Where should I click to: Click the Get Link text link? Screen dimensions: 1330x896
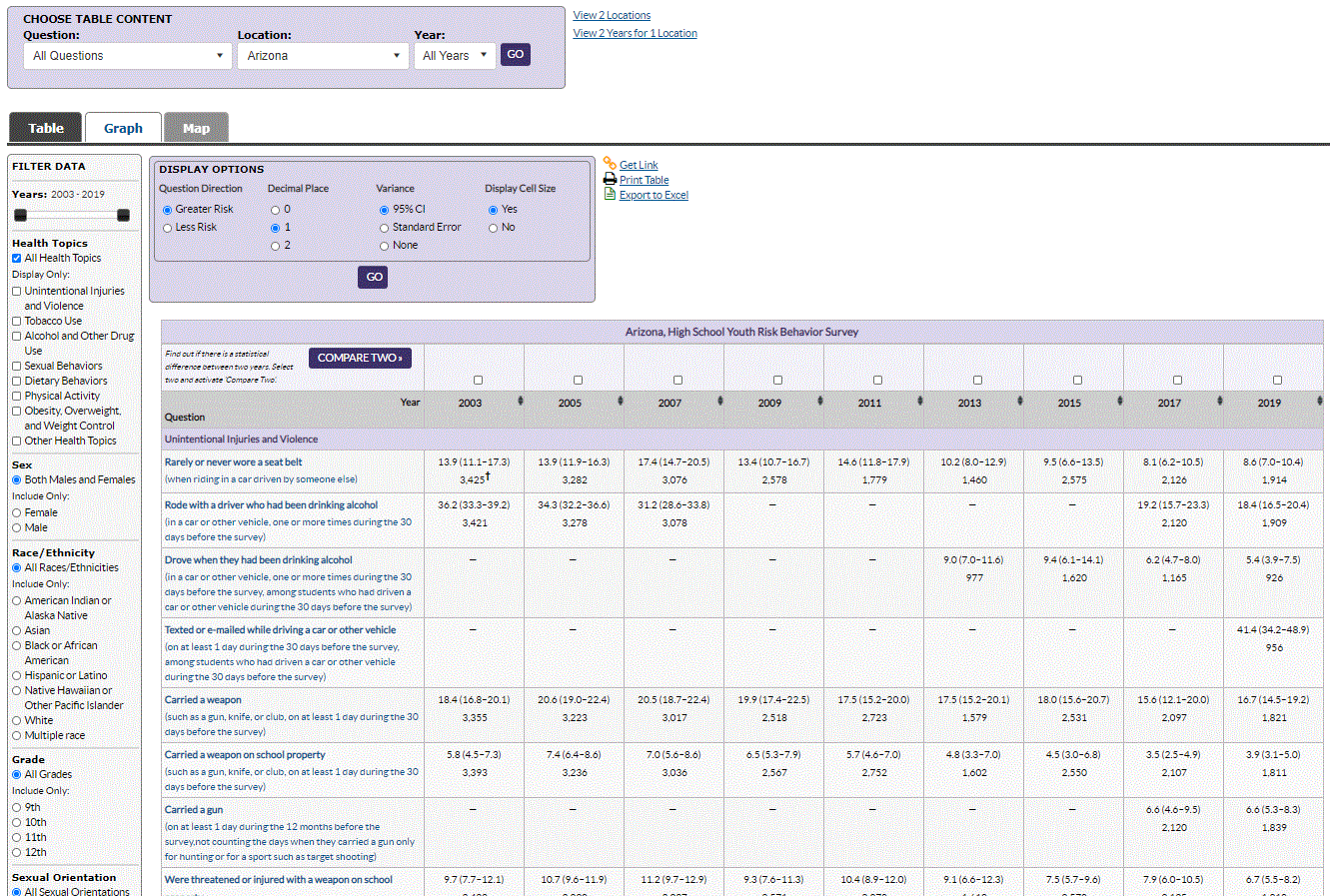click(639, 165)
